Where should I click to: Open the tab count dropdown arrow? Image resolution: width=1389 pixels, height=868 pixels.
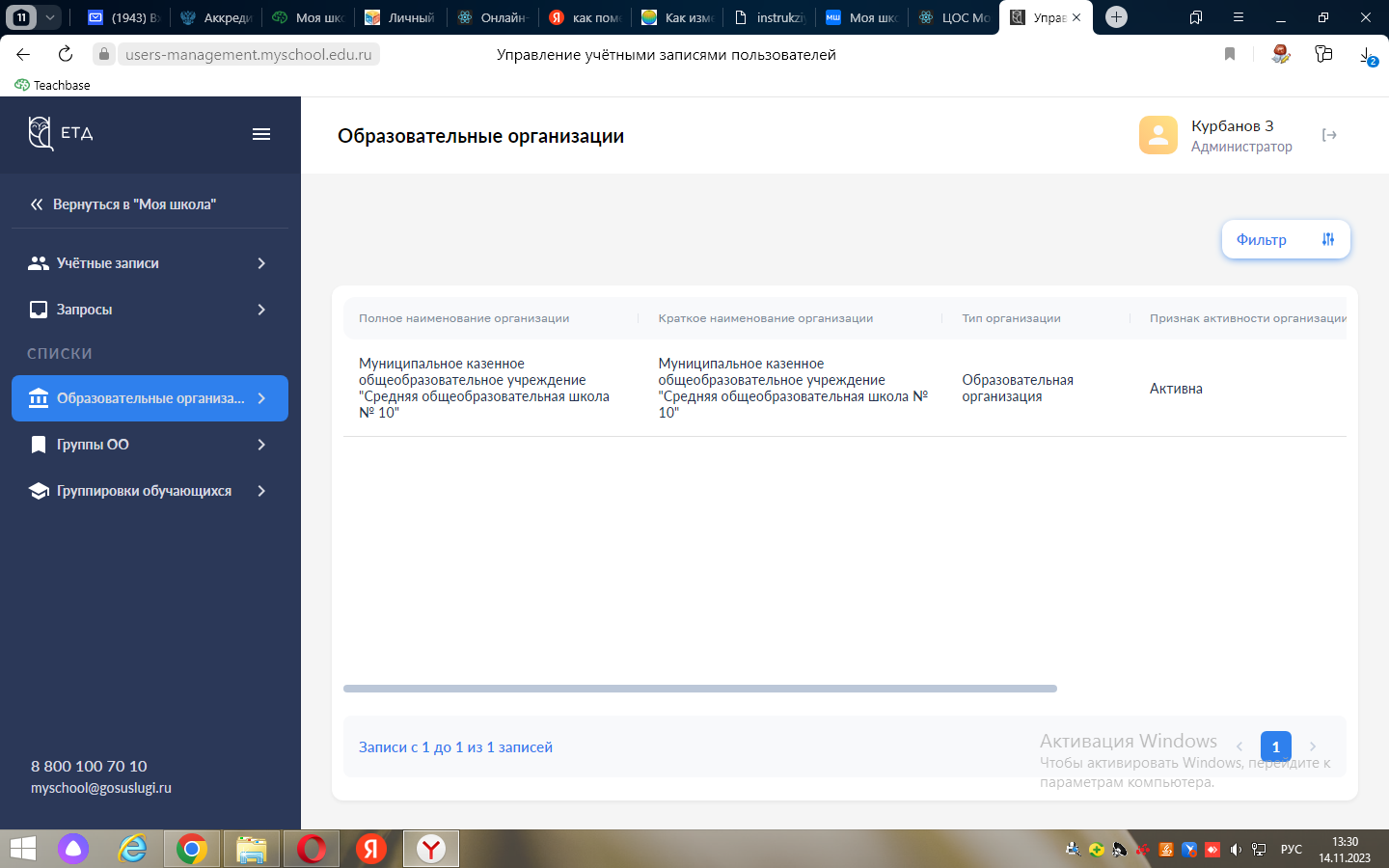click(x=50, y=17)
